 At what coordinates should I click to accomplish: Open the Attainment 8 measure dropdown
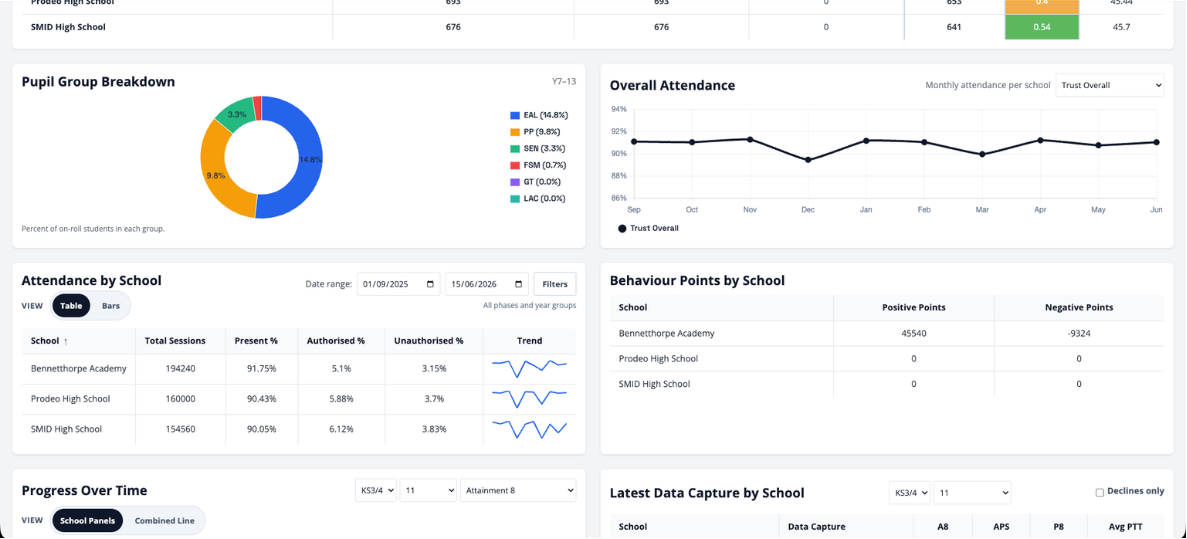click(x=519, y=490)
